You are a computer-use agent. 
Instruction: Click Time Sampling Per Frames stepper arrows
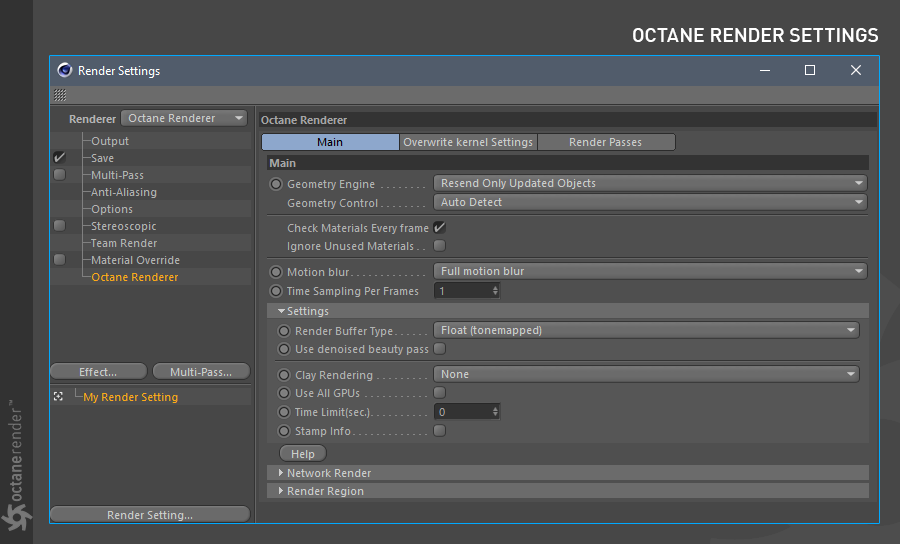tap(495, 291)
